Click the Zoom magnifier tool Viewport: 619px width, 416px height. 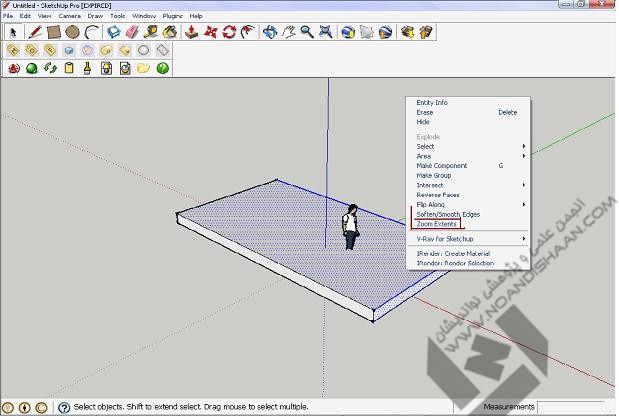tap(307, 31)
